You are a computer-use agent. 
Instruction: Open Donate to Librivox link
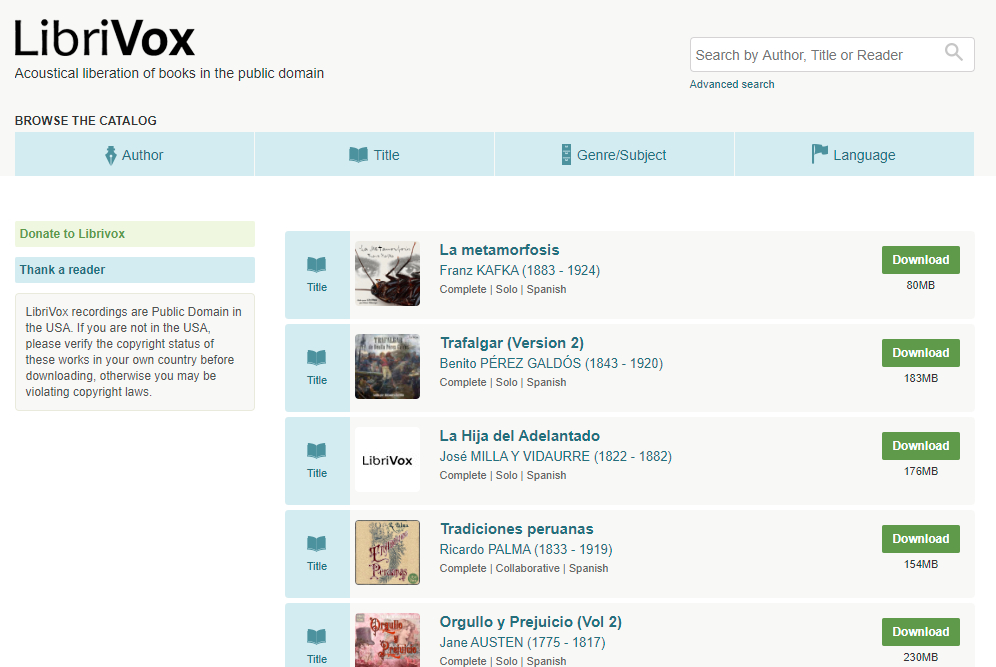[135, 234]
